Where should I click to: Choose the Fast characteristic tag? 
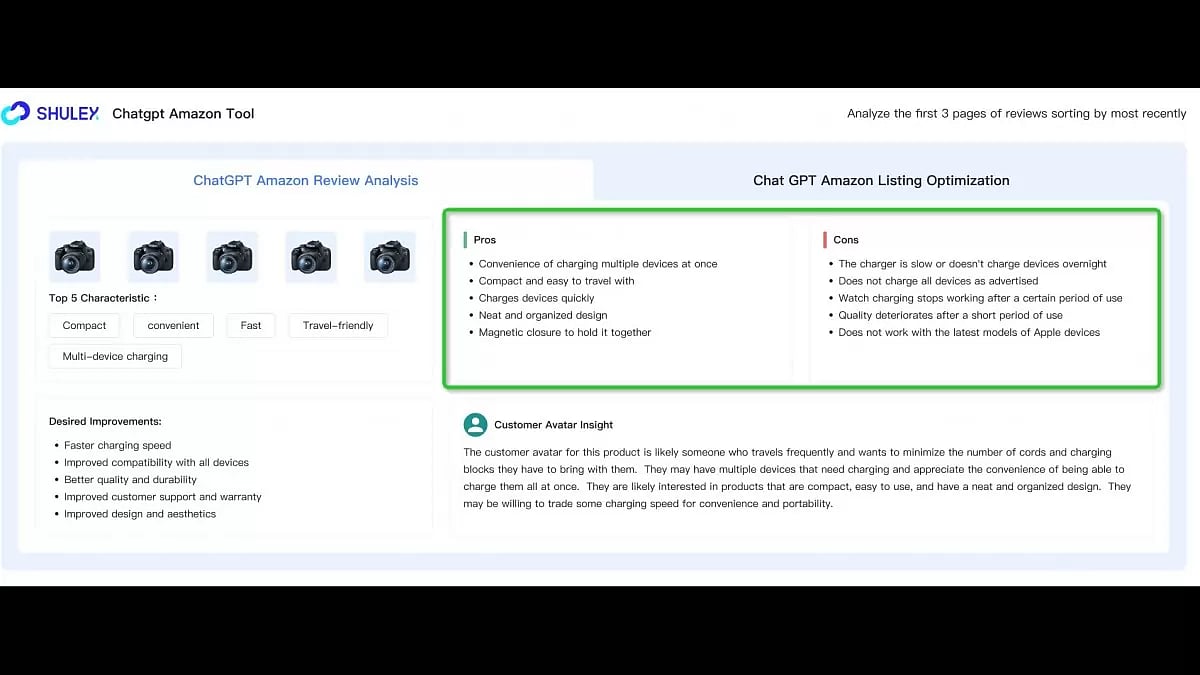[x=251, y=325]
